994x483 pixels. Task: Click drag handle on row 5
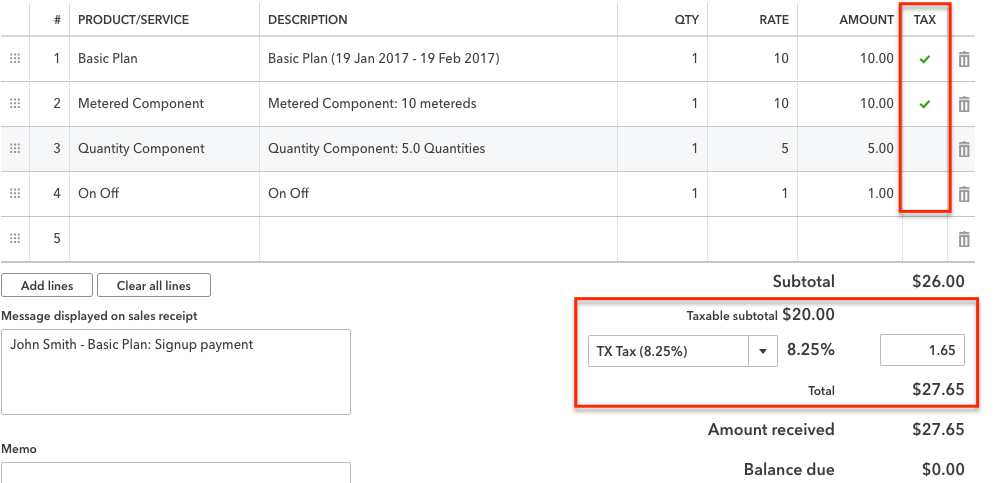(15, 238)
